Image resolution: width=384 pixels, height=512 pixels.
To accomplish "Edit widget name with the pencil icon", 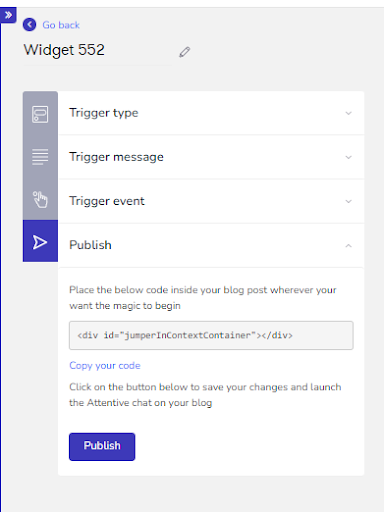I will pyautogui.click(x=184, y=52).
